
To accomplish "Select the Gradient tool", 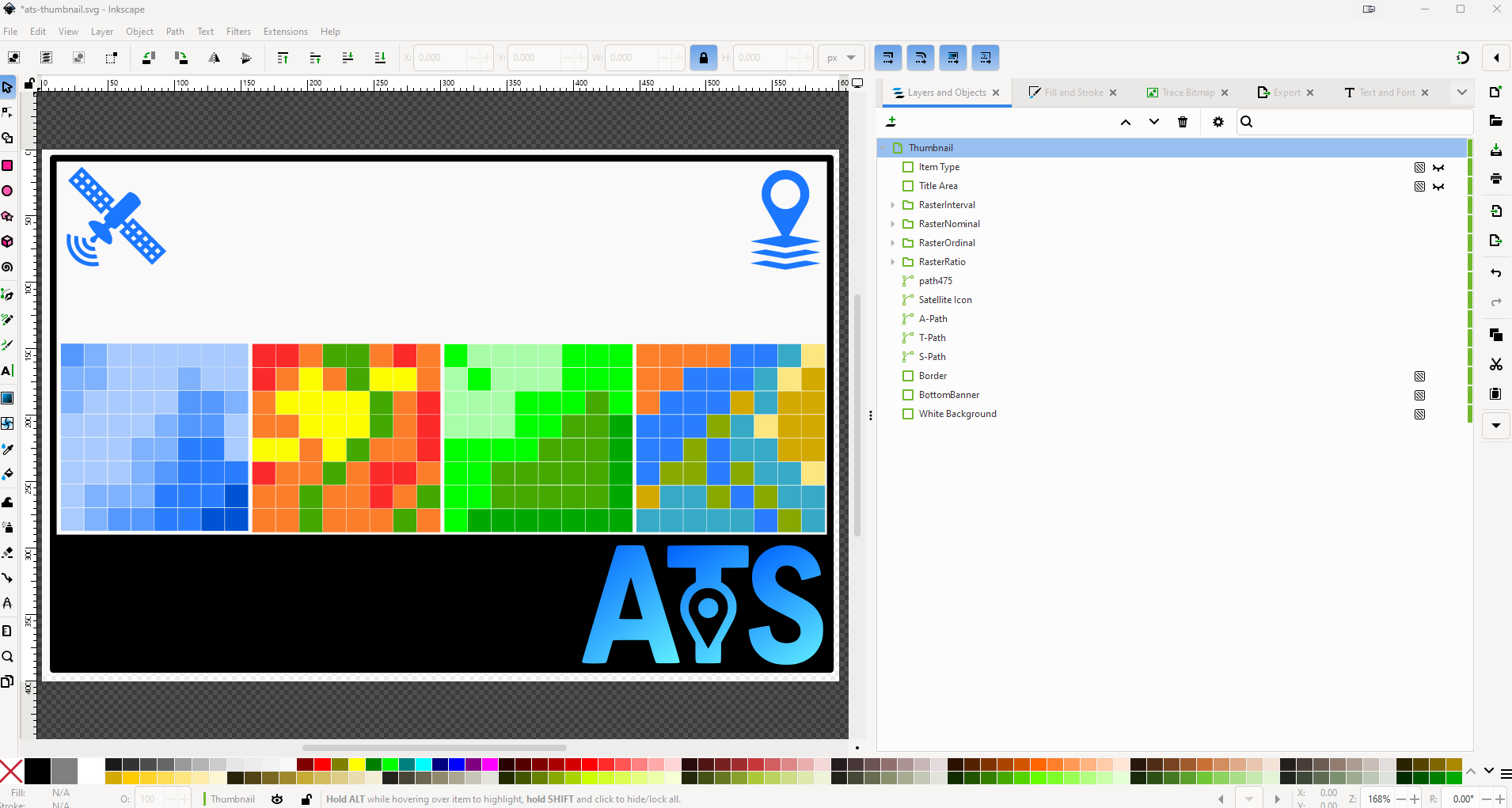I will pos(8,397).
